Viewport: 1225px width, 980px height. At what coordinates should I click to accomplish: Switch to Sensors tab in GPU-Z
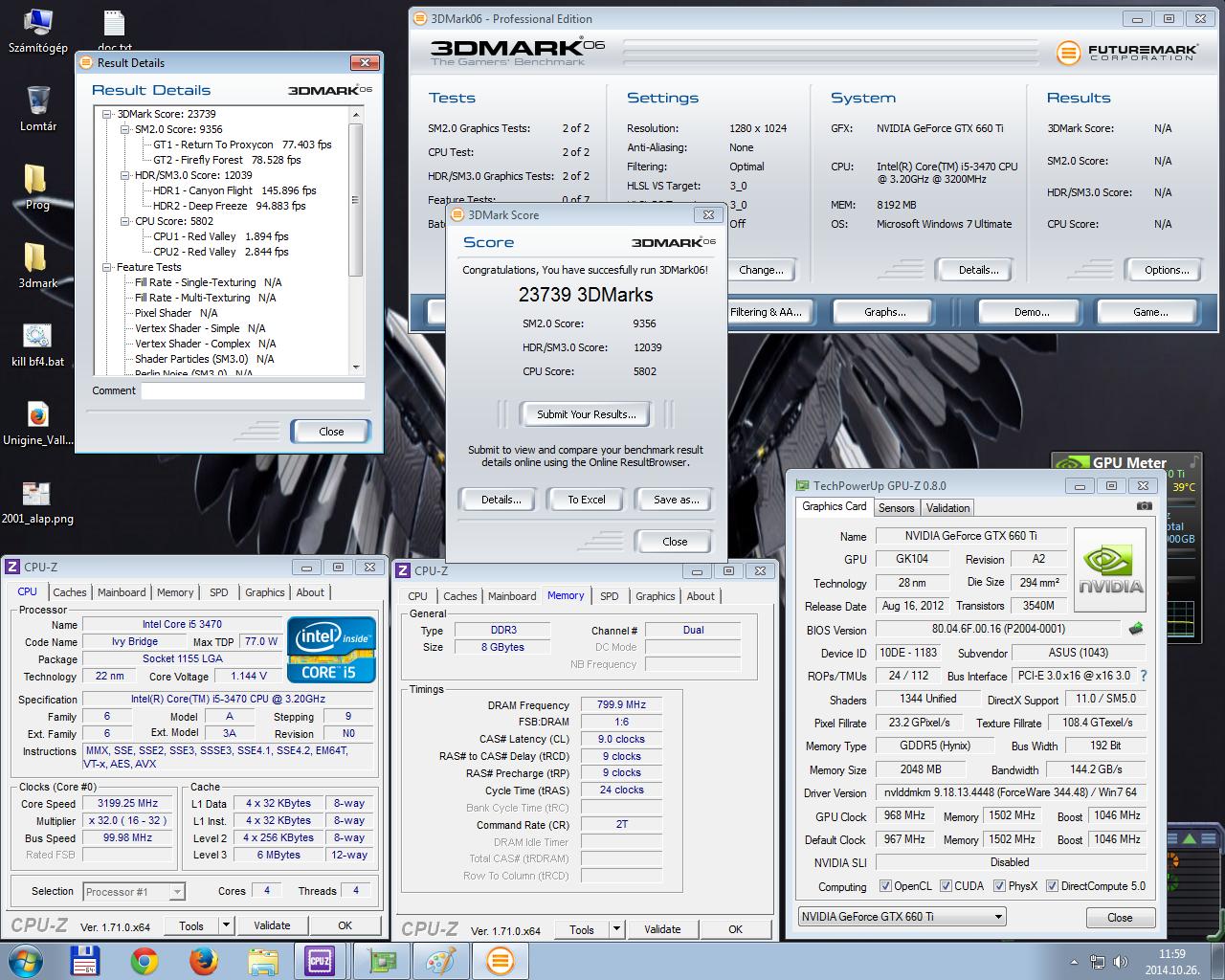pyautogui.click(x=897, y=508)
